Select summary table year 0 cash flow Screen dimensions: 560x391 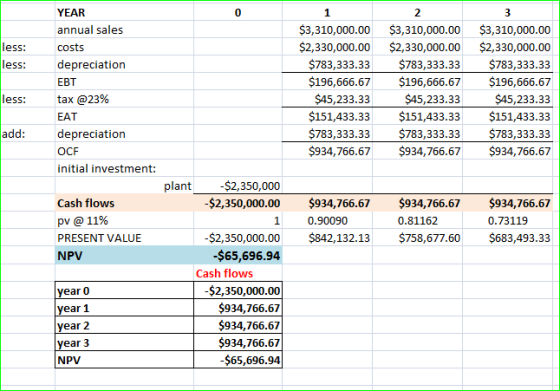tap(238, 290)
